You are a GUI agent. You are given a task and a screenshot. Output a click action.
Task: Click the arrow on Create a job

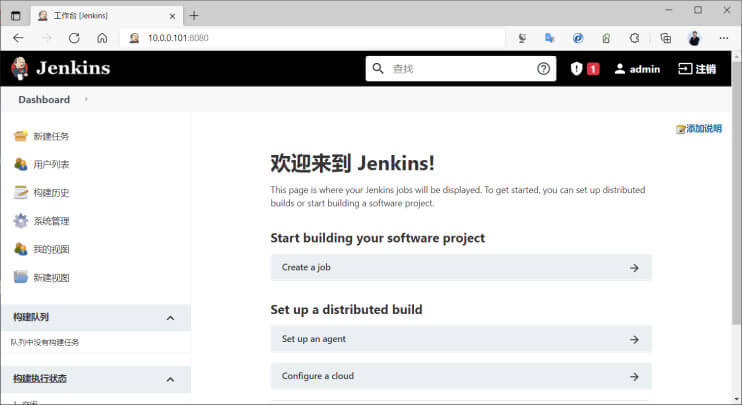(x=634, y=268)
